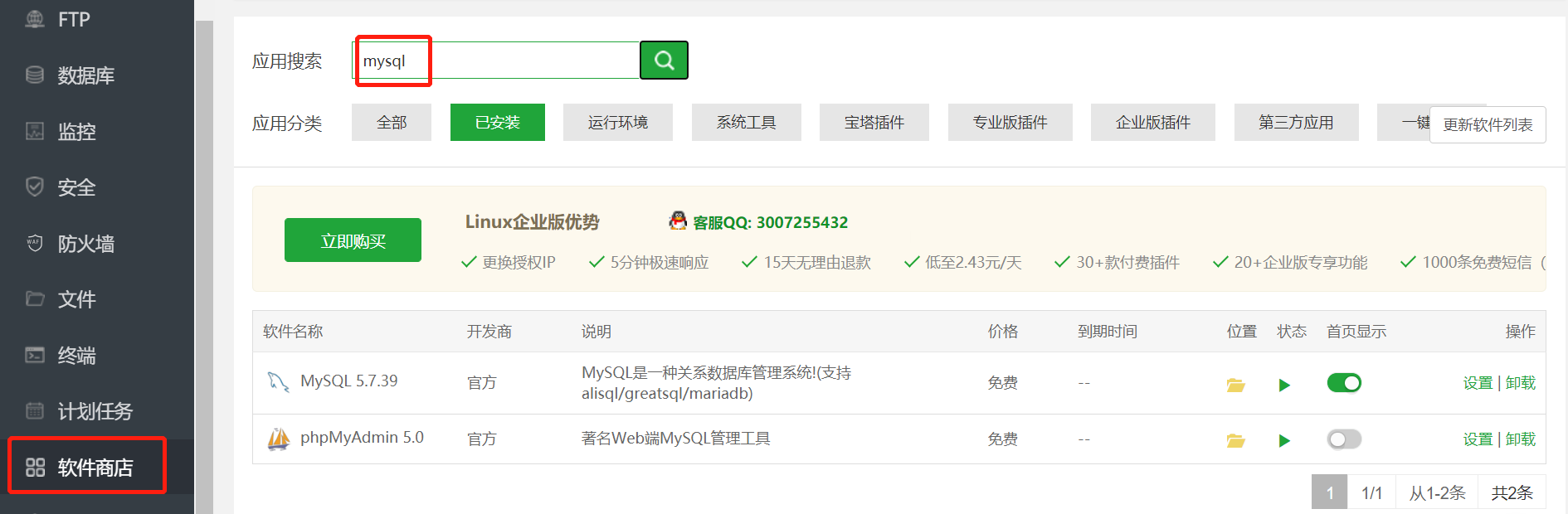Open MySQL 5.7.39 folder location icon
1568x514 pixels.
click(x=1235, y=385)
